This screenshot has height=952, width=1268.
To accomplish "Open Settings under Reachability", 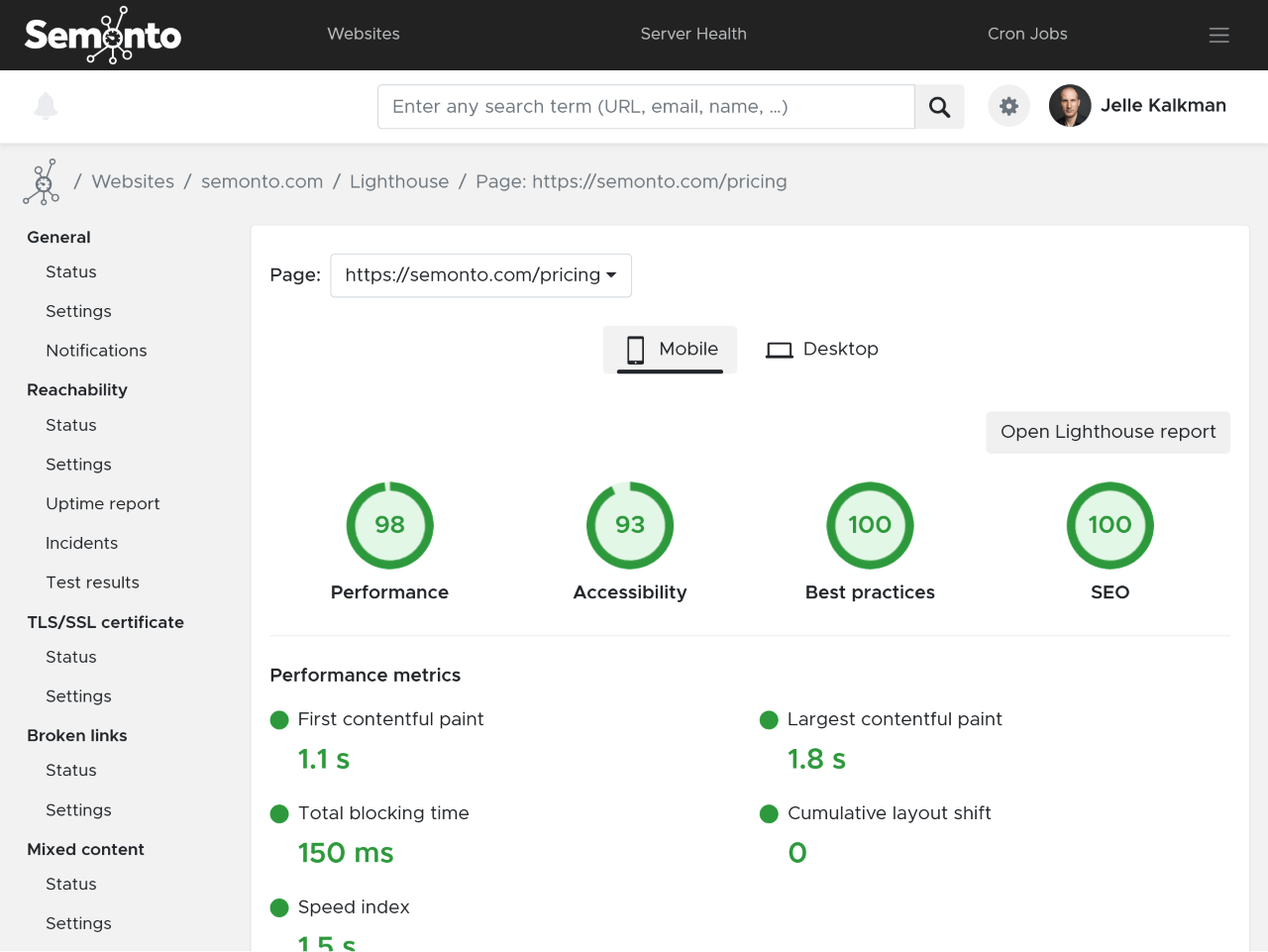I will [x=78, y=465].
